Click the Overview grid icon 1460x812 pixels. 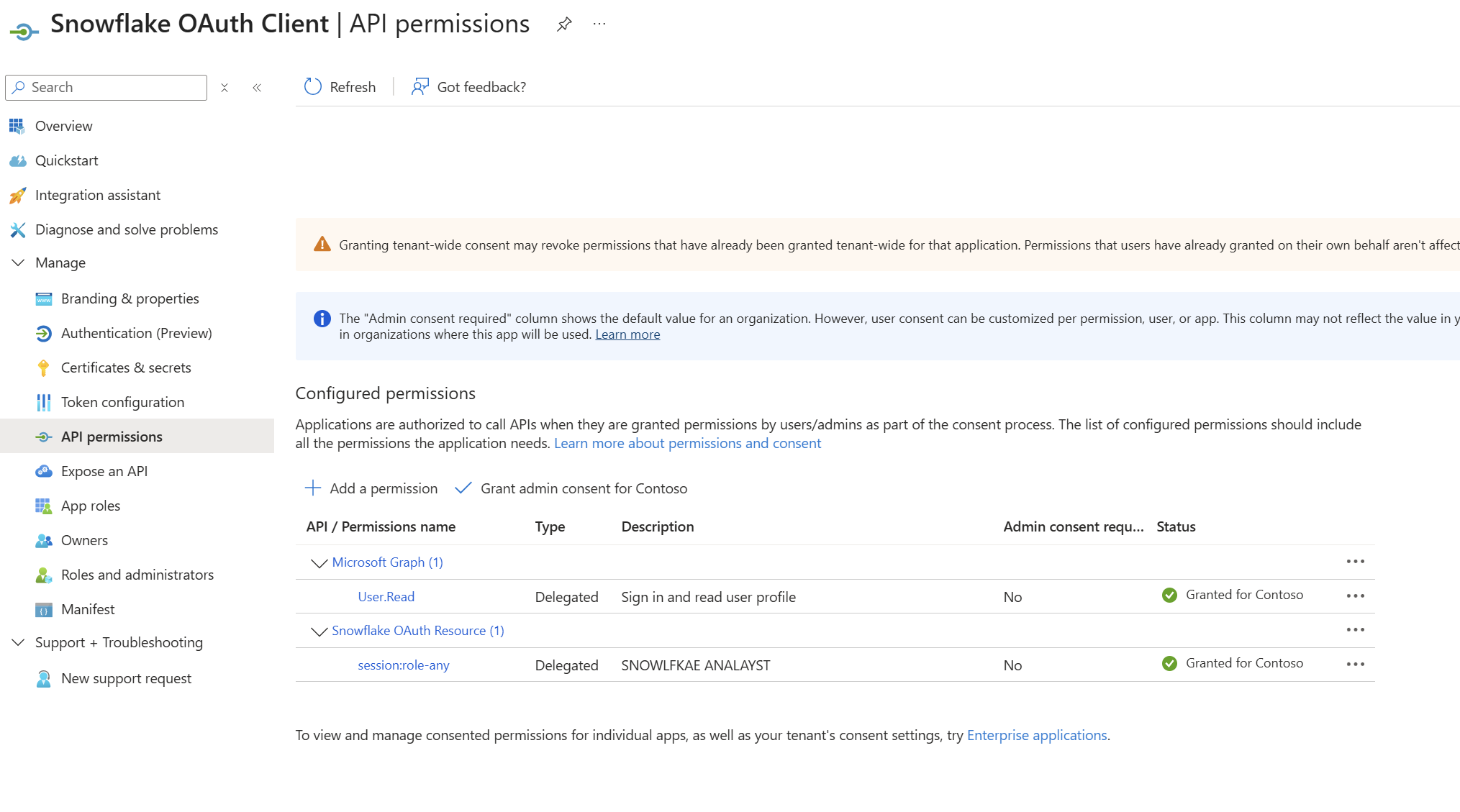pos(17,126)
